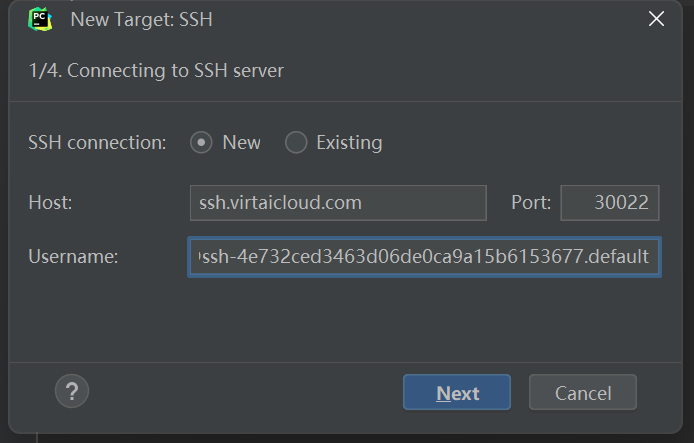
Task: Click inside the Username text field
Action: (x=424, y=257)
